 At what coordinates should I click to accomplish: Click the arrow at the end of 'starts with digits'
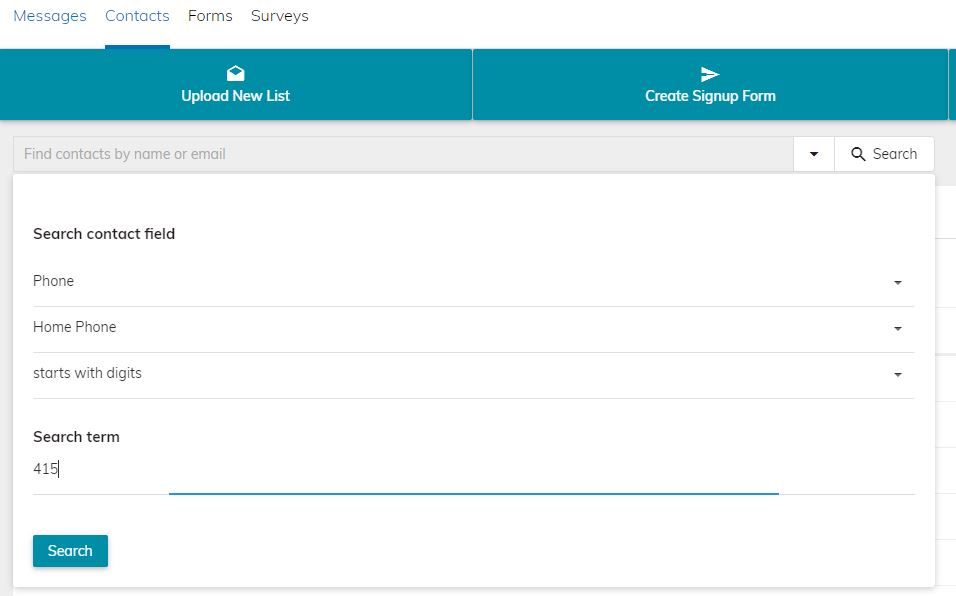[897, 375]
